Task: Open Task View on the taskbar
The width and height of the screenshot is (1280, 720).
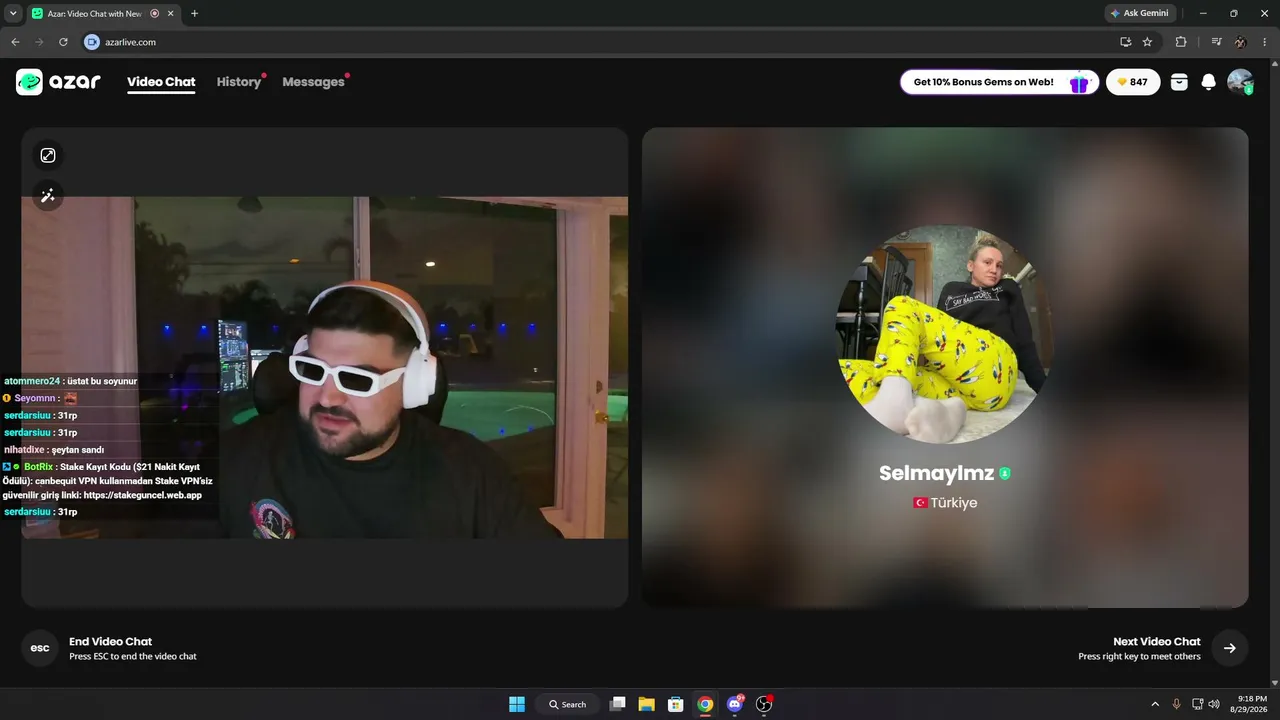Action: click(618, 704)
